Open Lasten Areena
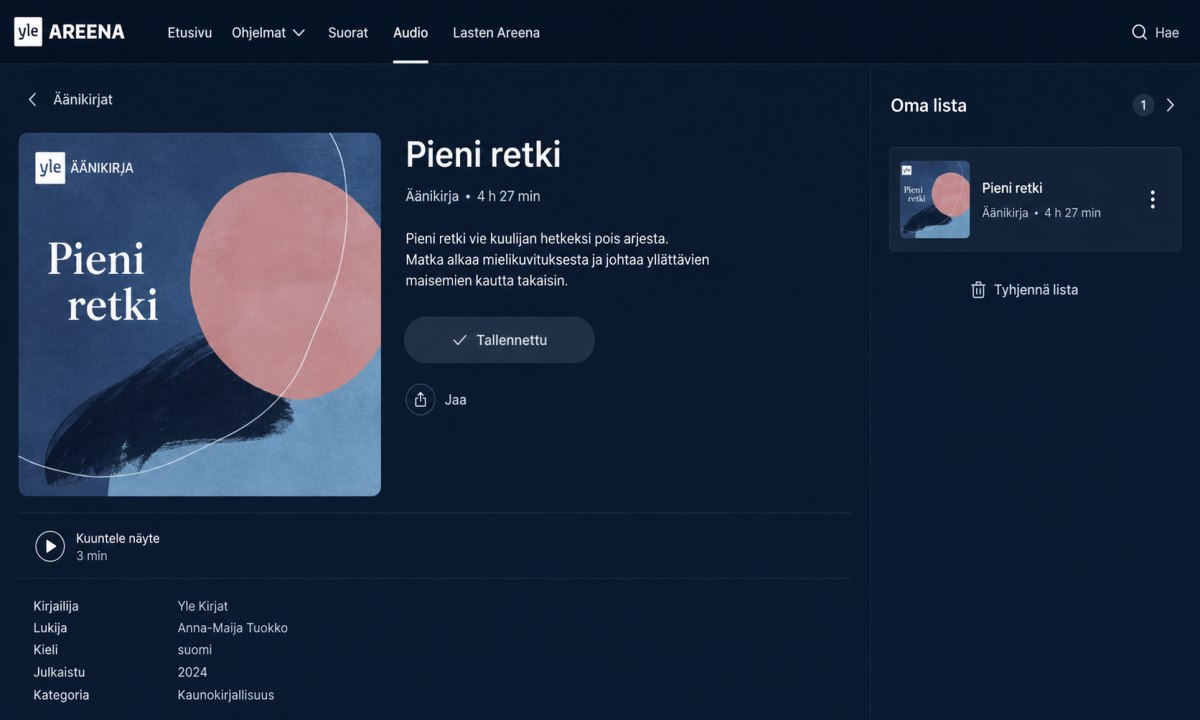This screenshot has height=720, width=1200. click(x=496, y=32)
